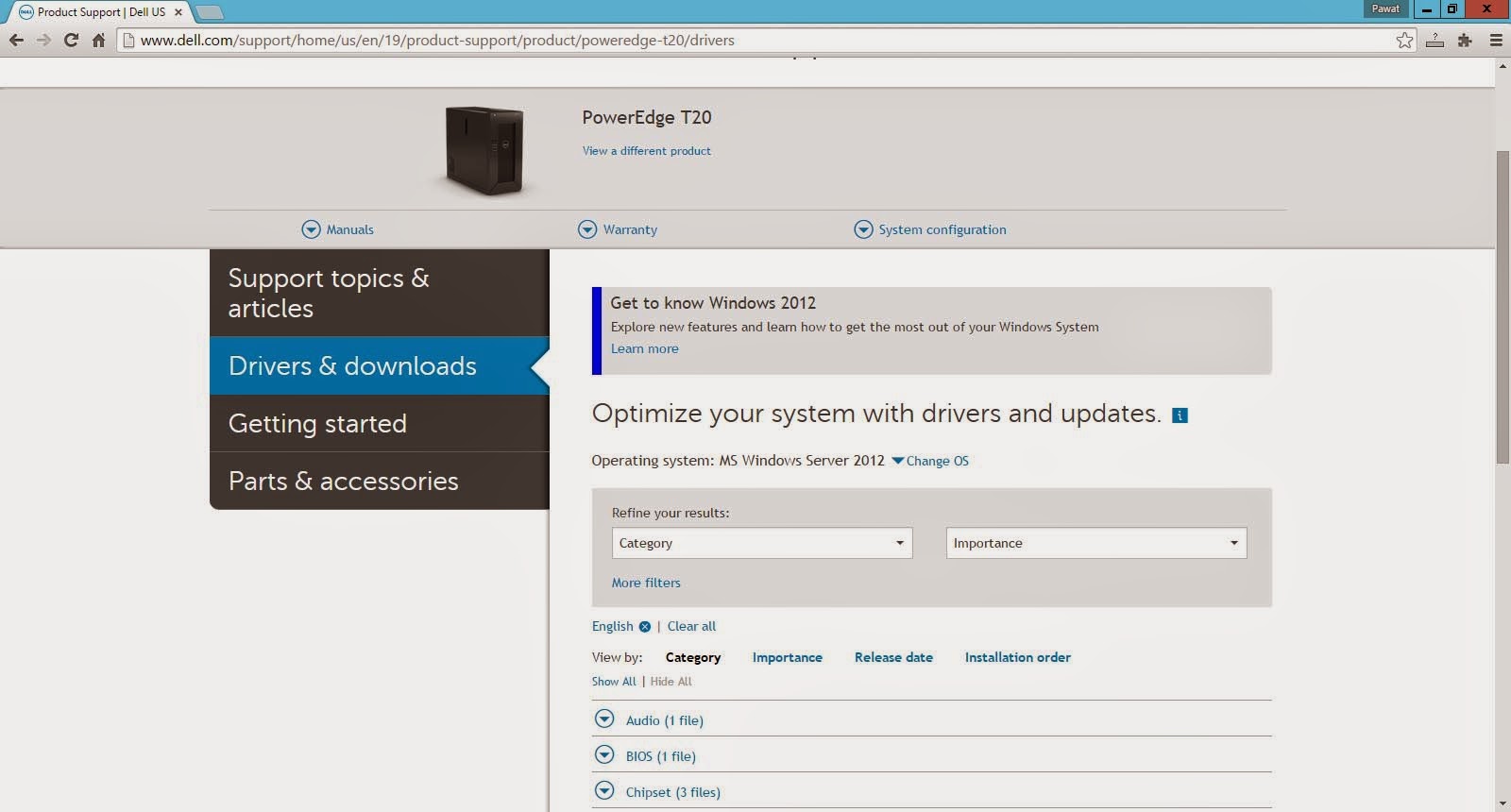Click the scrollbar up arrow
Screen dimensions: 1511x812
pos(1503,66)
